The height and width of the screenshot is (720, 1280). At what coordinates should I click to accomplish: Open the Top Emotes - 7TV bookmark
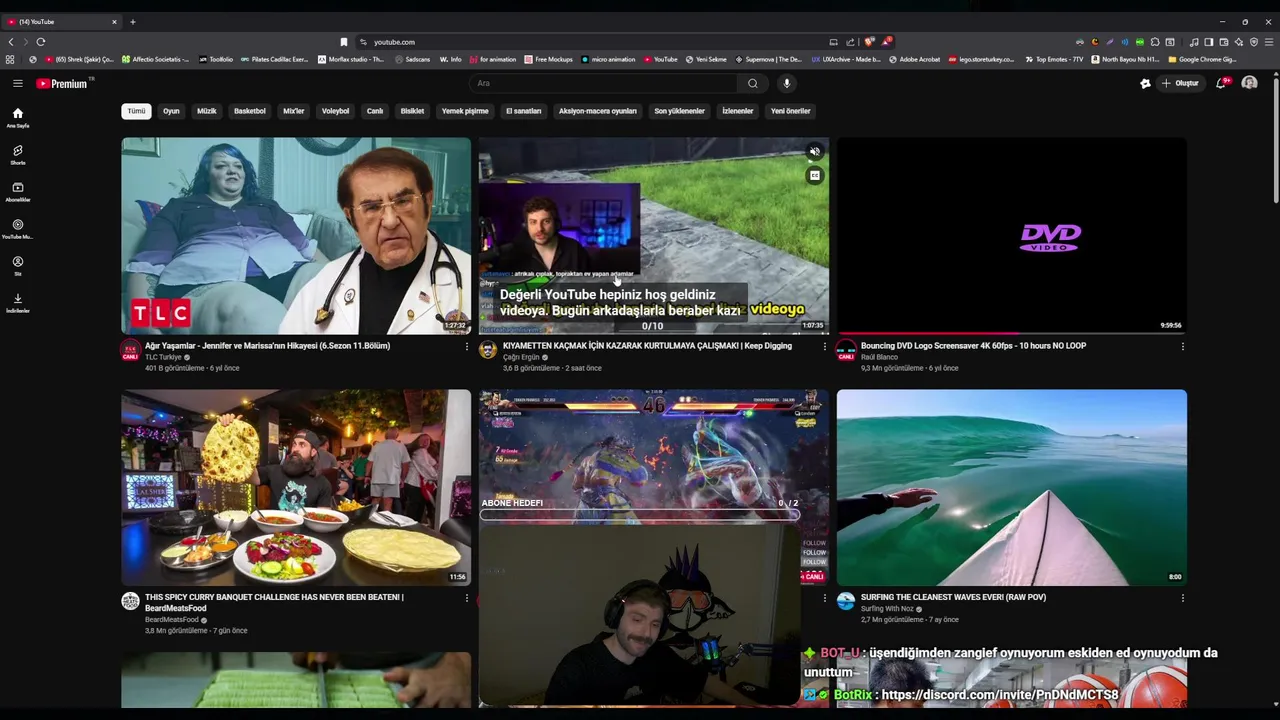pos(1054,59)
